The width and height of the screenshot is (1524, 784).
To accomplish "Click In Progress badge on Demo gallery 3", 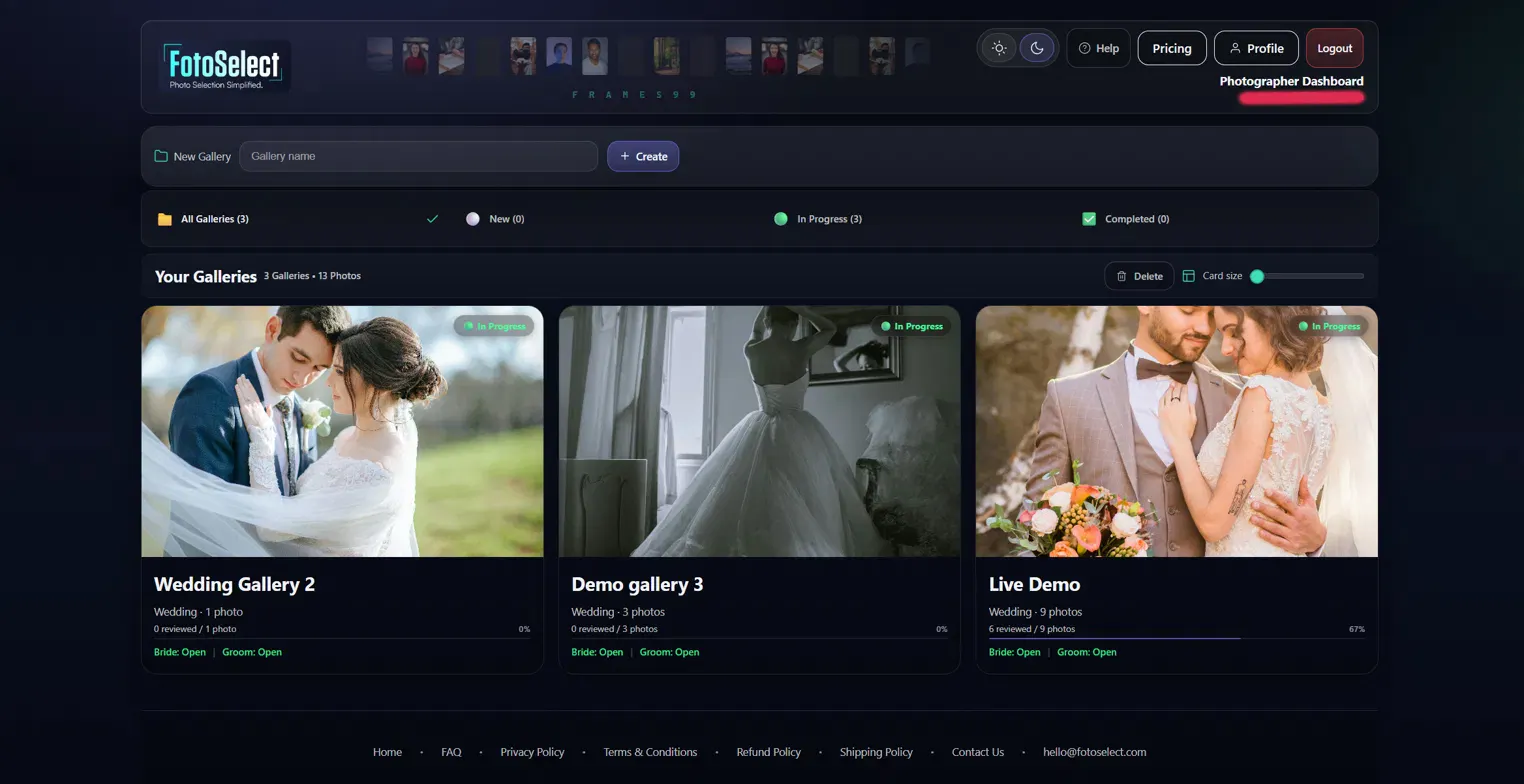I will tap(911, 326).
